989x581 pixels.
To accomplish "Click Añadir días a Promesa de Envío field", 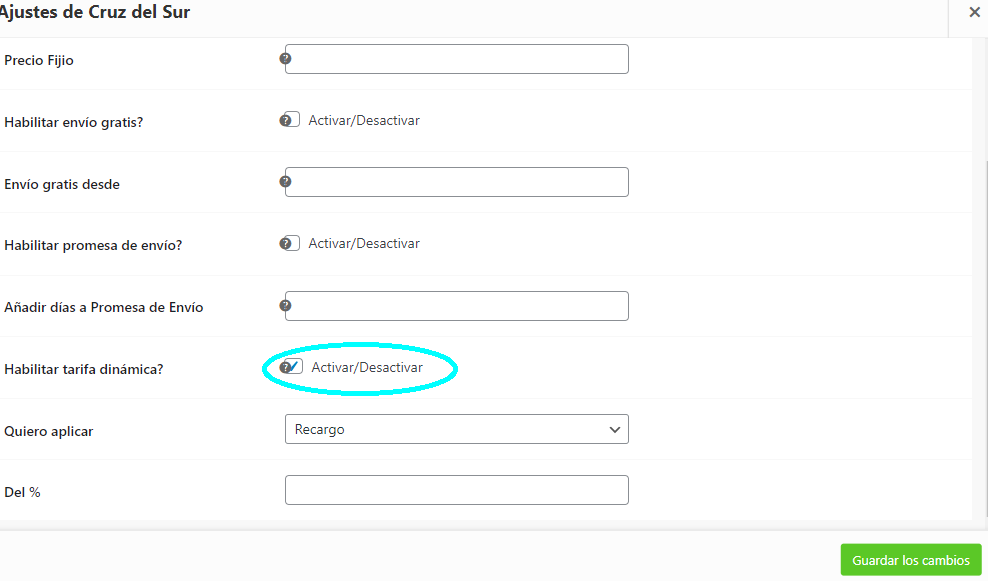I will [x=458, y=306].
